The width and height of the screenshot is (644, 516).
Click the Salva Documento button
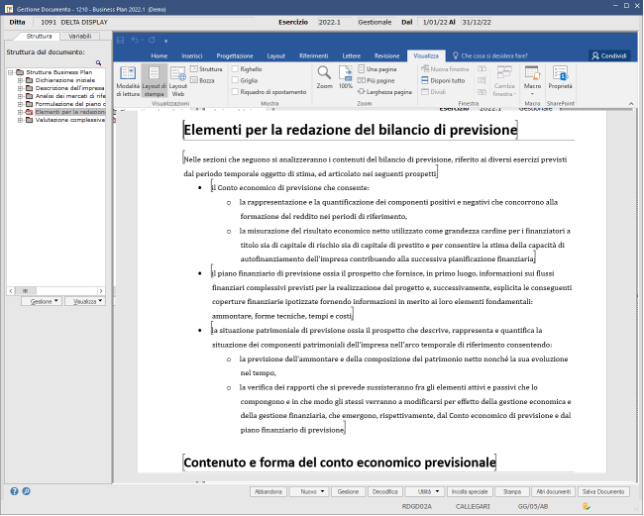(x=603, y=491)
